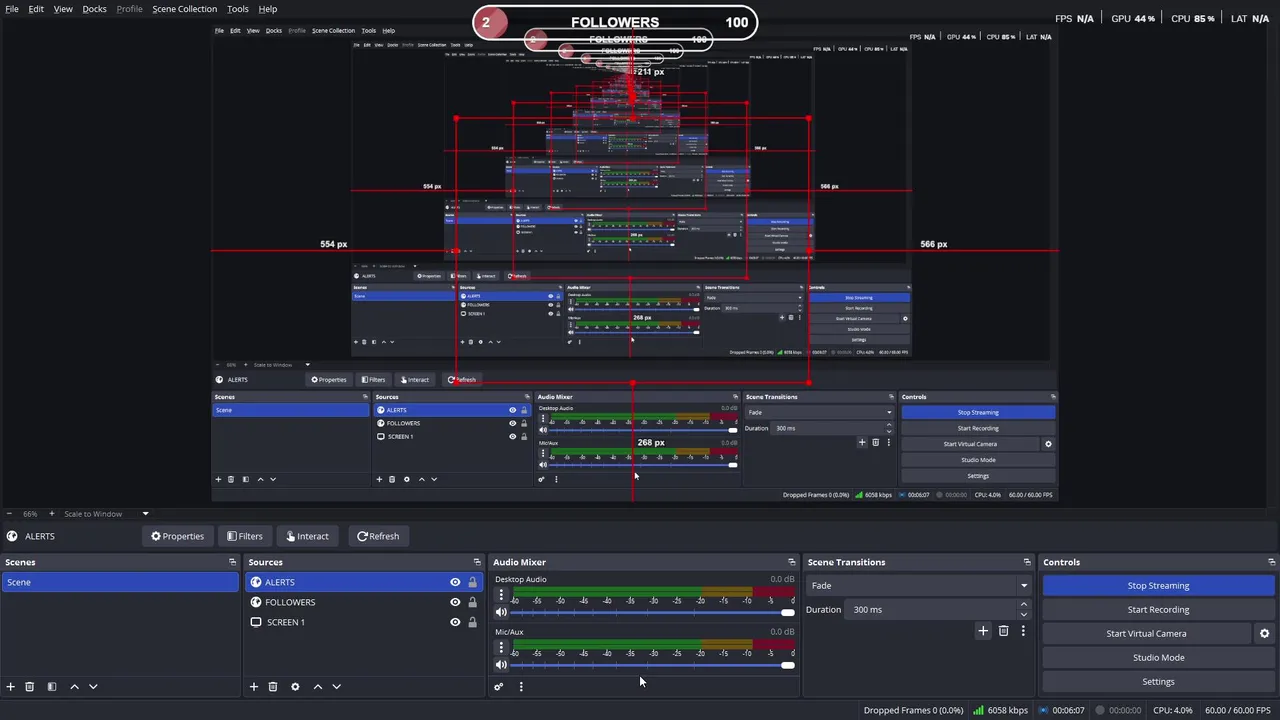Open Scale to Window dropdown
This screenshot has height=720, width=1280.
[x=106, y=514]
